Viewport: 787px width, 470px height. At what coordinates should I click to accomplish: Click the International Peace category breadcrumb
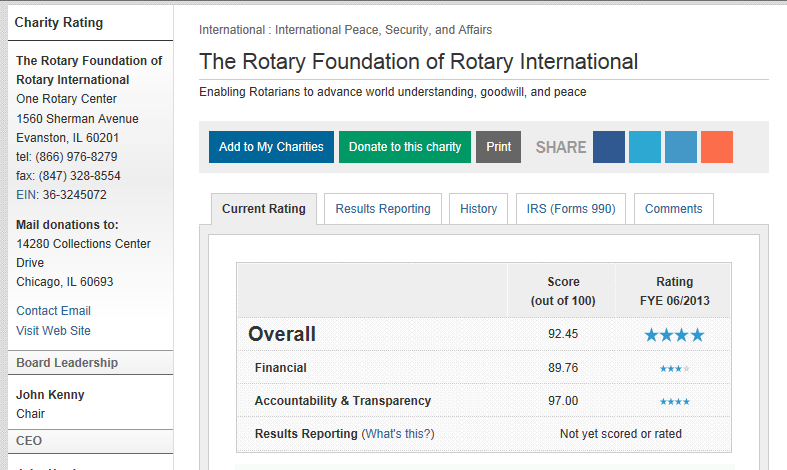pos(383,30)
